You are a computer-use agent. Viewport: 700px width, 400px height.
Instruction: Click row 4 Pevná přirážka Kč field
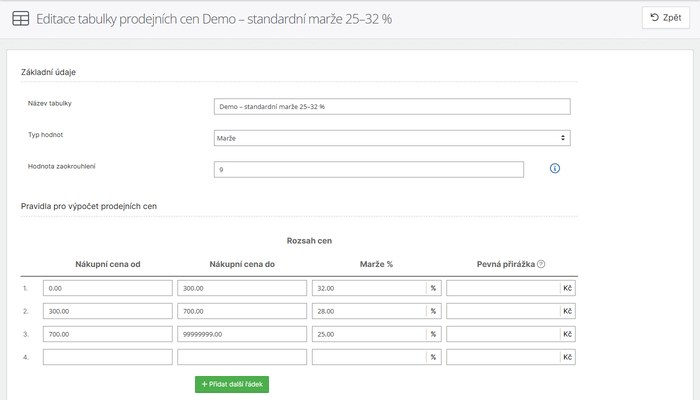[x=503, y=357]
